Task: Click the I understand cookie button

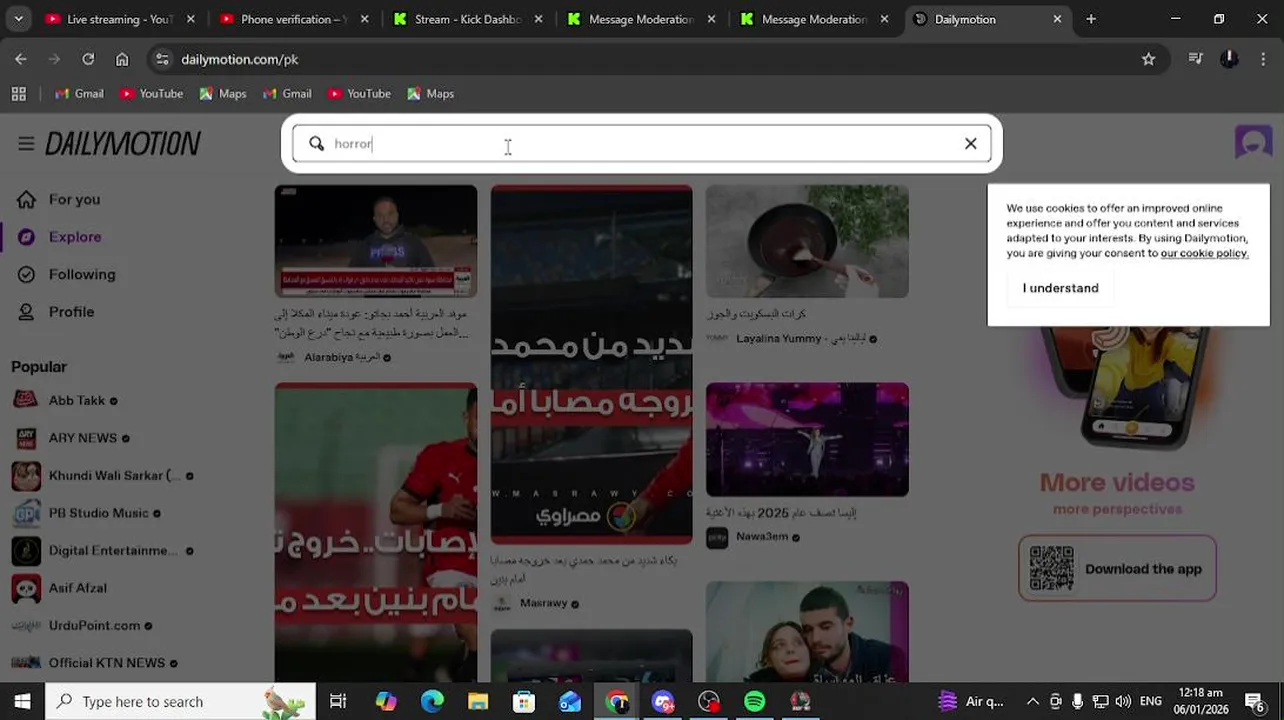Action: [x=1060, y=288]
